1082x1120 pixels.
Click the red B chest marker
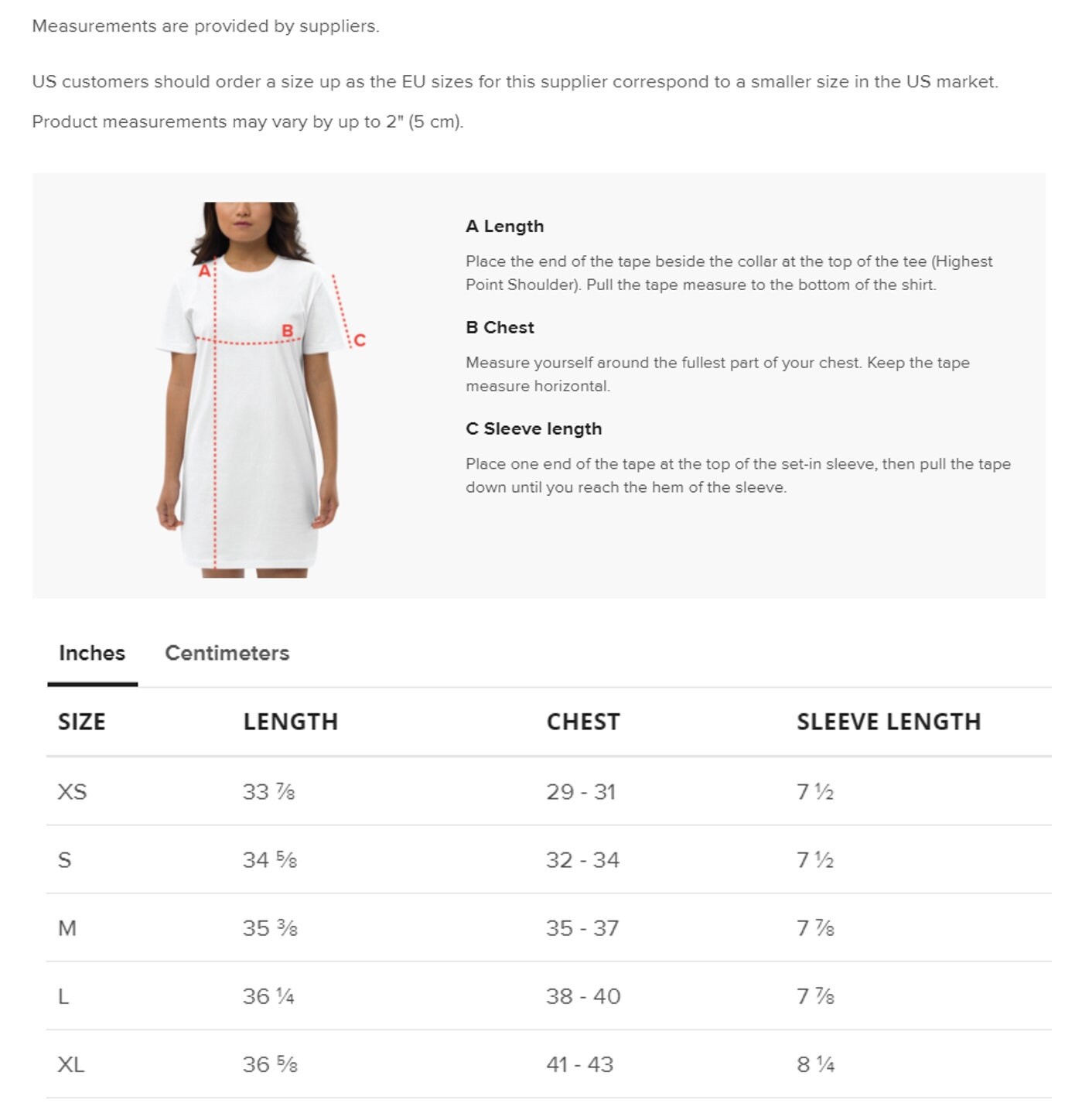click(x=287, y=331)
